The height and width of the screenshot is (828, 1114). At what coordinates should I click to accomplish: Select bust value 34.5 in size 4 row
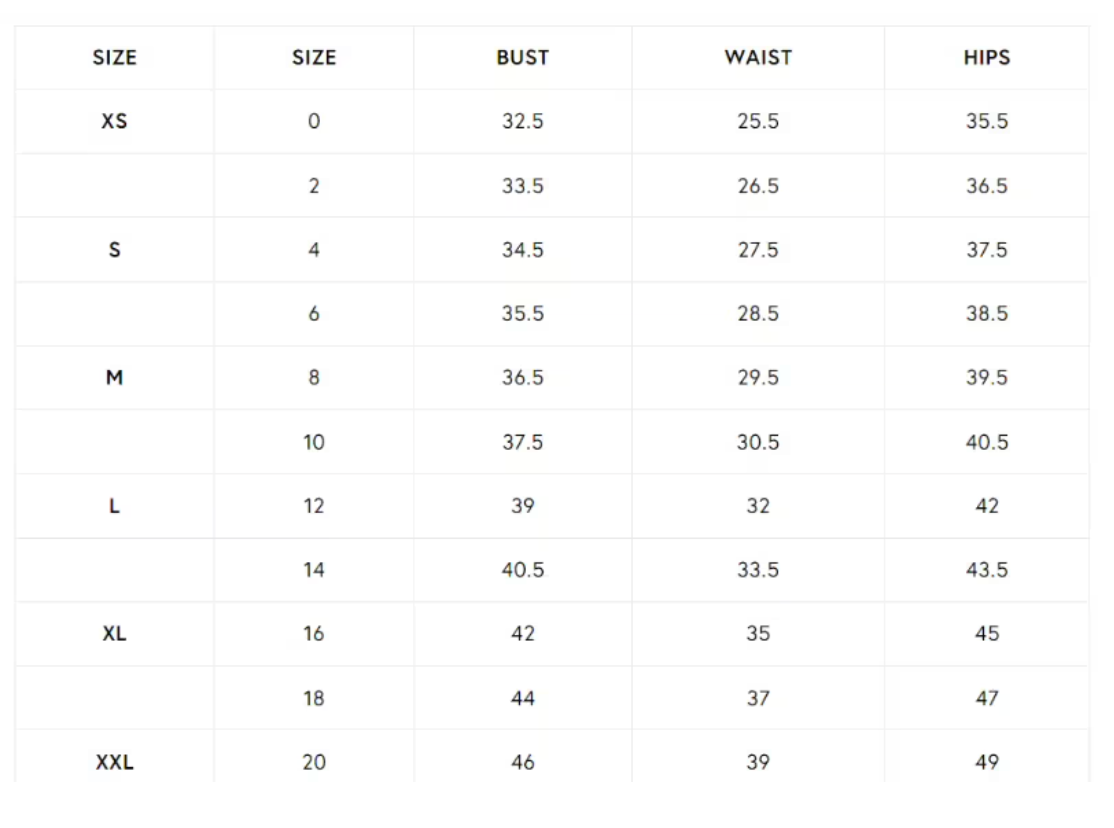pyautogui.click(x=522, y=250)
